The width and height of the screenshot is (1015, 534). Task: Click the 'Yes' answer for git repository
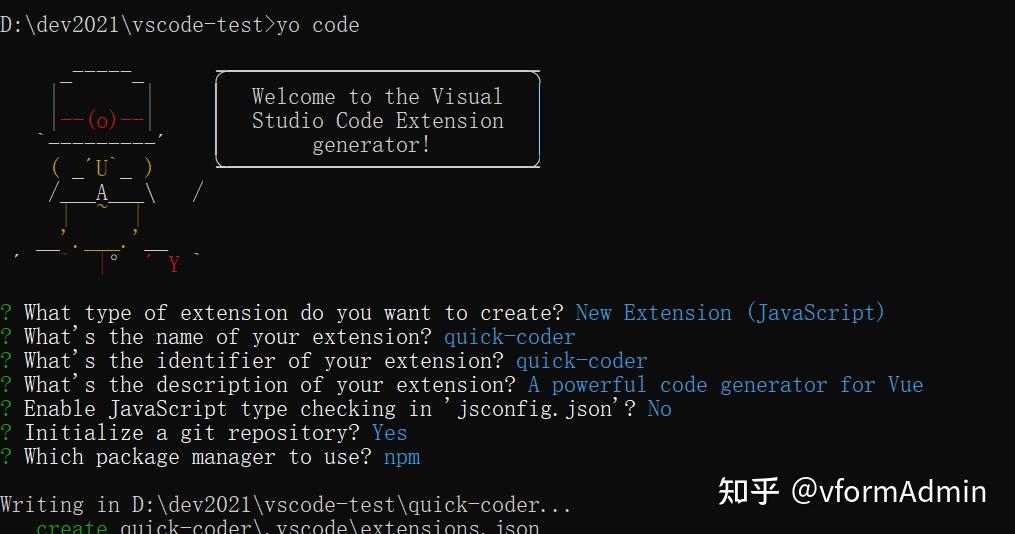389,433
